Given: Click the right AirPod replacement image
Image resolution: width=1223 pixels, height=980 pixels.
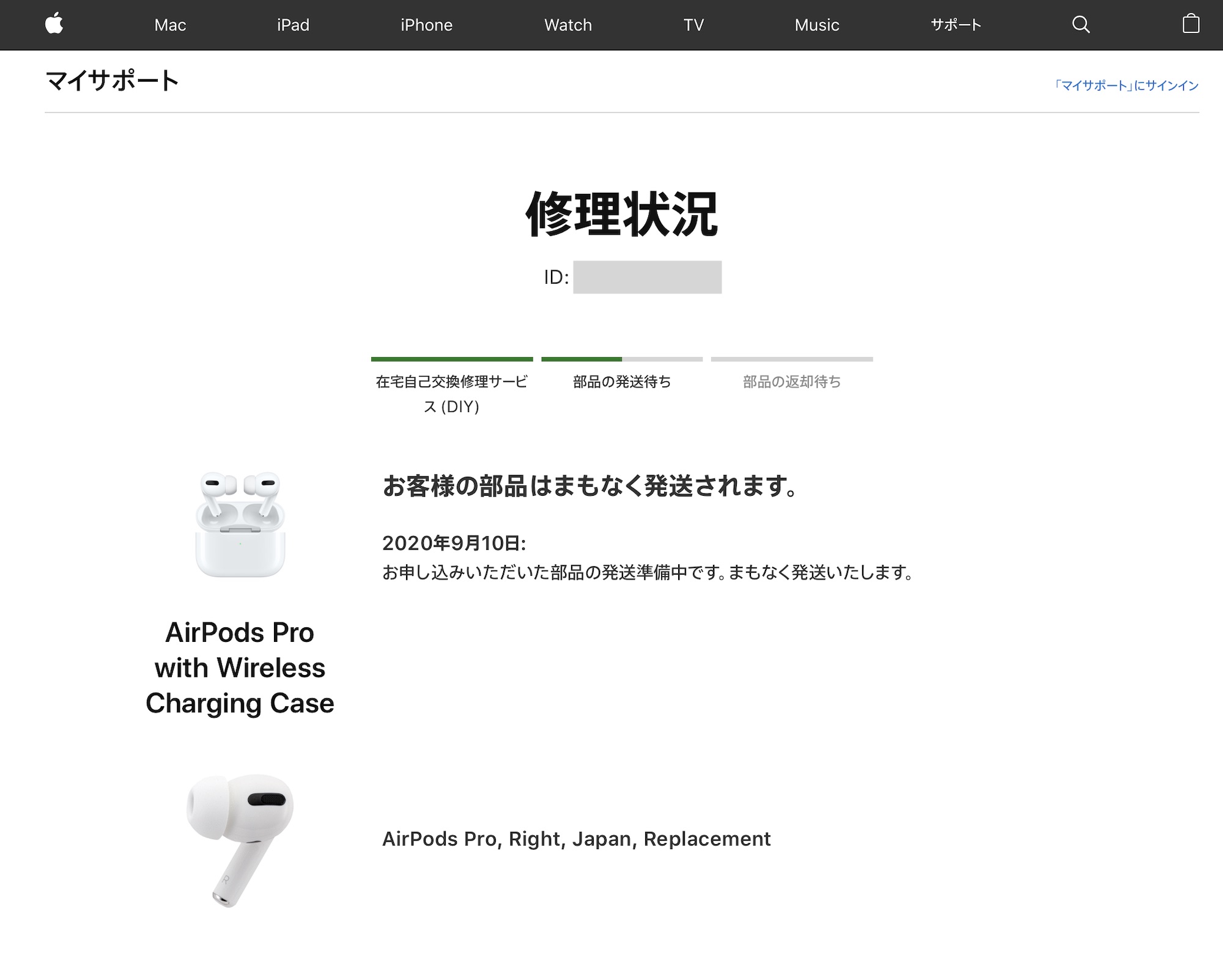Looking at the screenshot, I should (x=240, y=839).
